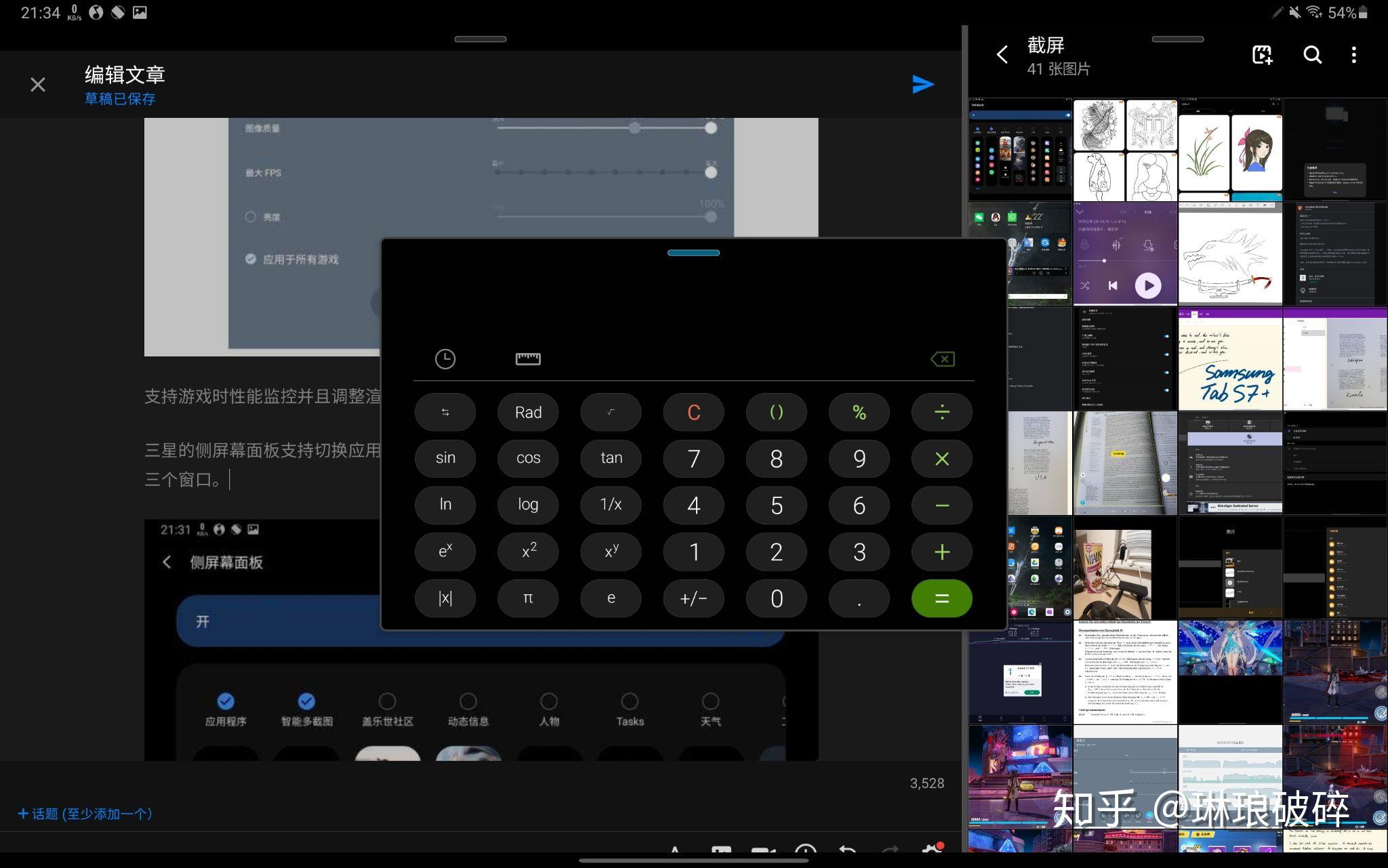This screenshot has width=1388, height=868.
Task: Toggle Rad angle mode in calculator
Action: pos(528,412)
